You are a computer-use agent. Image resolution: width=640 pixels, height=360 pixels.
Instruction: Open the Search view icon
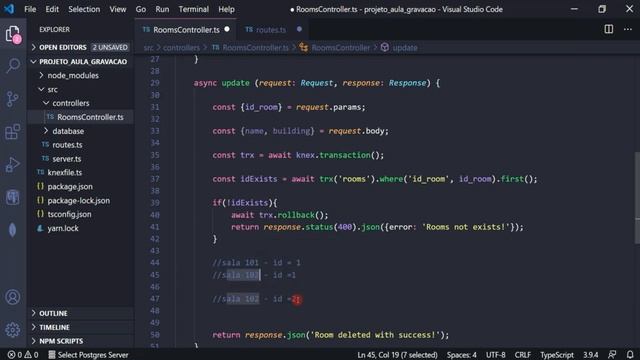tap(13, 66)
